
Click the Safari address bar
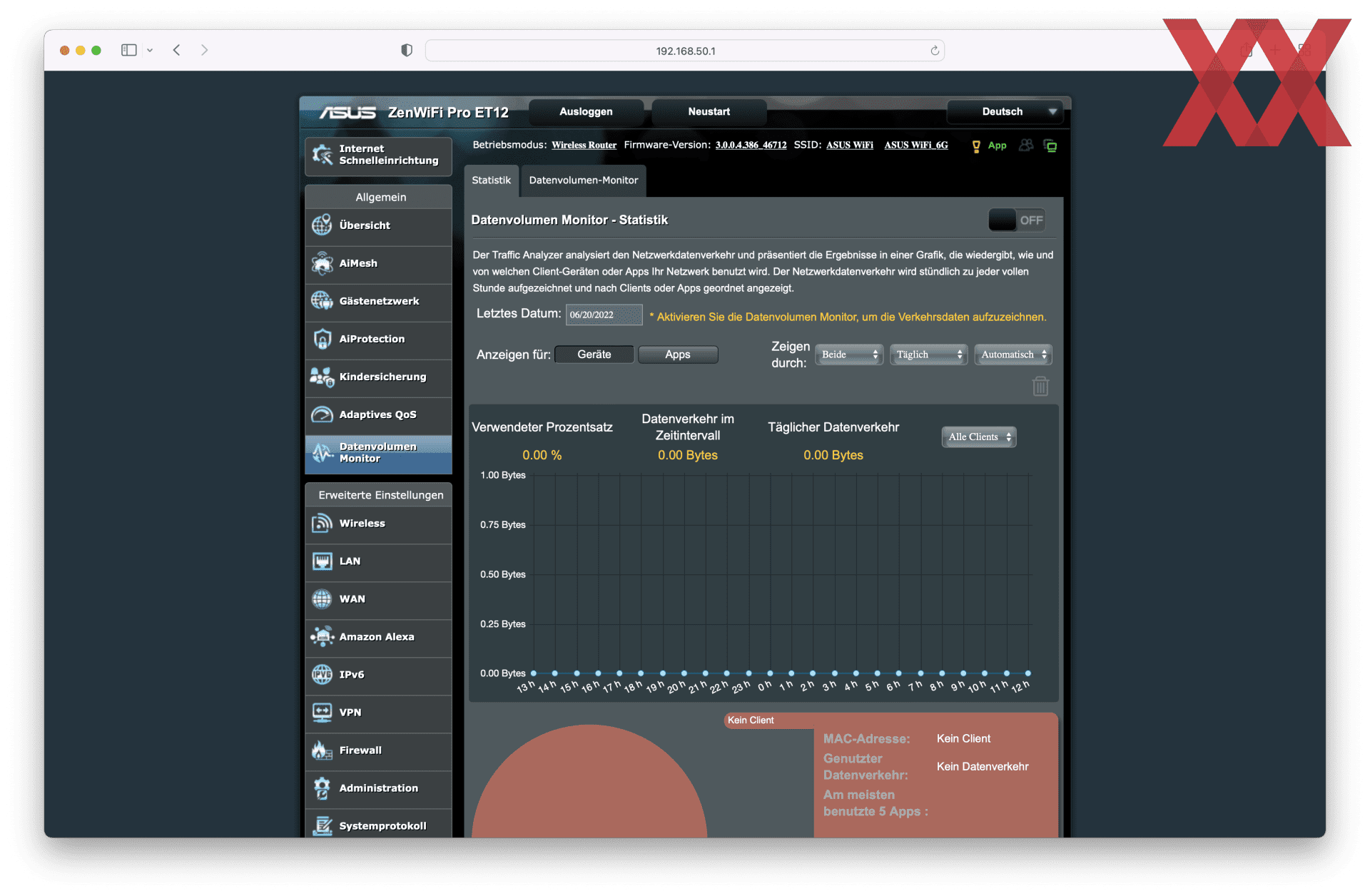pyautogui.click(x=685, y=51)
